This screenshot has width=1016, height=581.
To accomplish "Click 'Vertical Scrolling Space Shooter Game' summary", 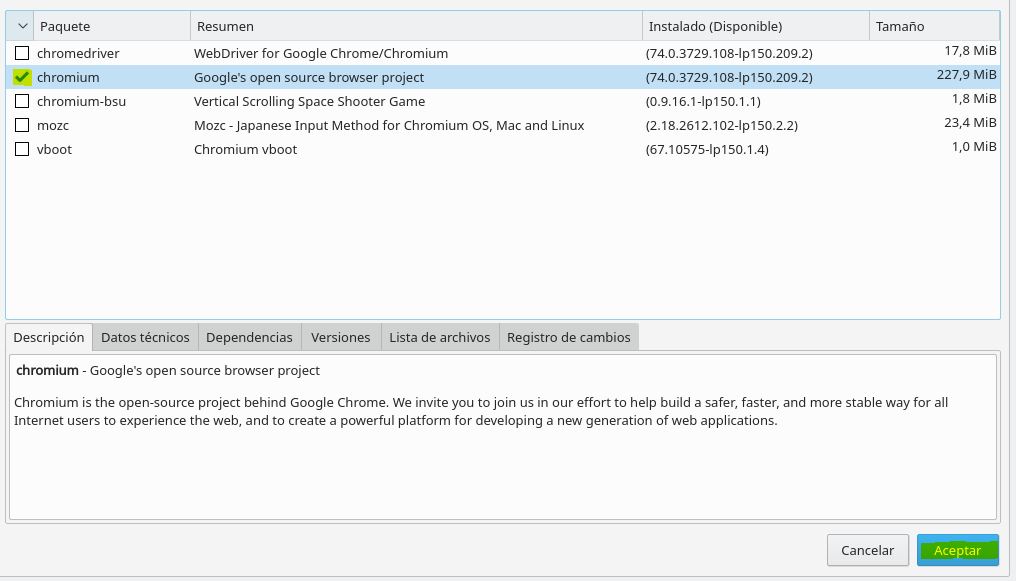I will (x=310, y=101).
